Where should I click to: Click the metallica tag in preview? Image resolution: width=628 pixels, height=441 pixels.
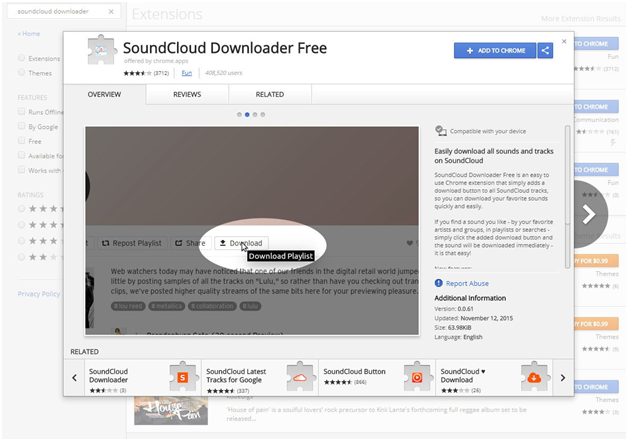point(166,306)
